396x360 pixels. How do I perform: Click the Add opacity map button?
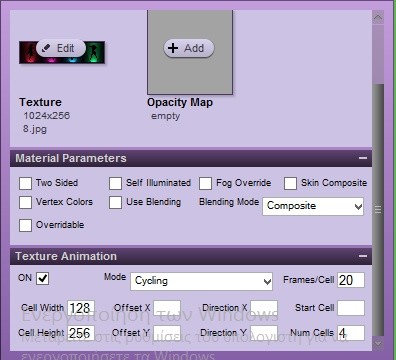coord(189,48)
